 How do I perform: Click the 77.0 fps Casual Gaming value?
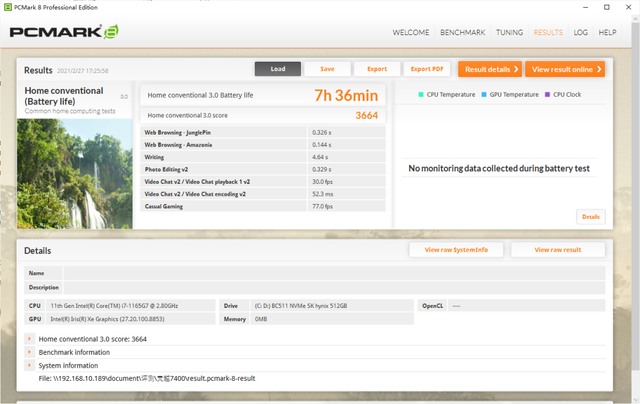point(322,206)
